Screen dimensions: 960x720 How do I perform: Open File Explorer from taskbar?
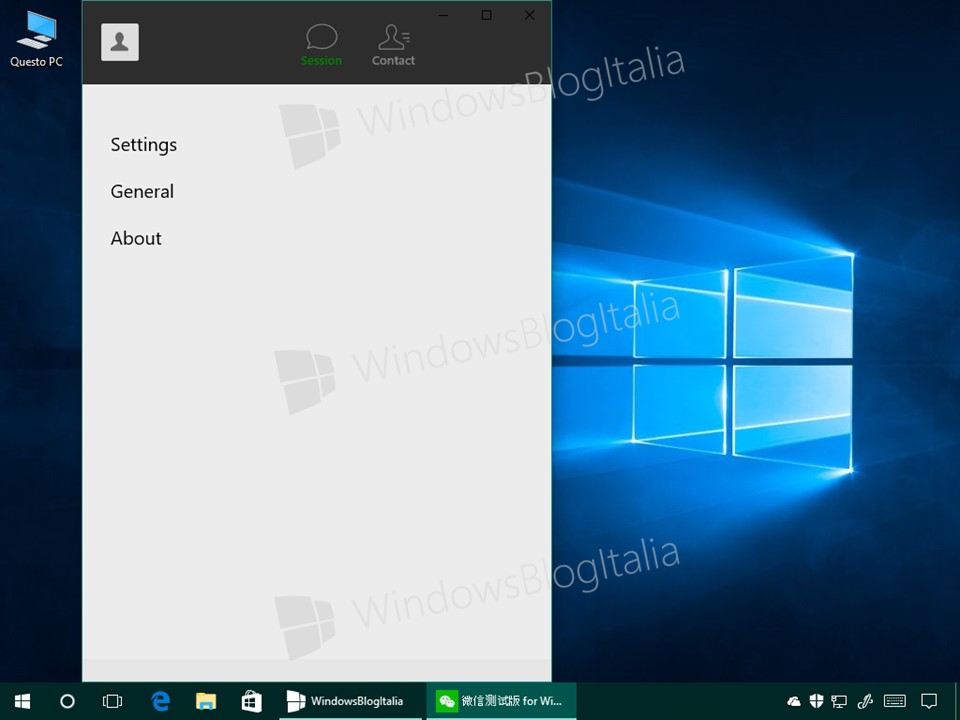(206, 701)
